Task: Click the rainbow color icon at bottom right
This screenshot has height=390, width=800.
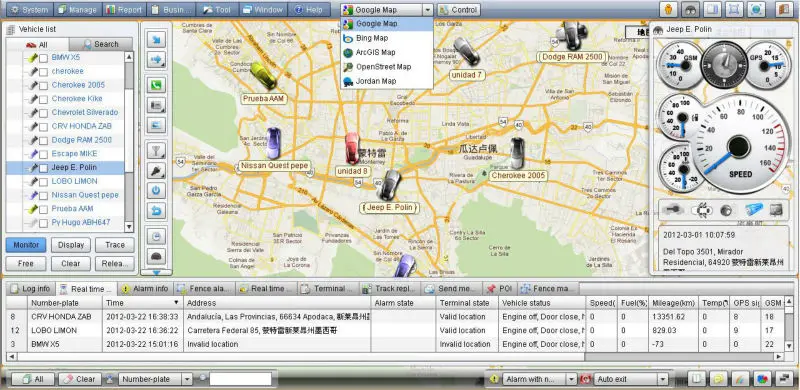Action: (740, 379)
